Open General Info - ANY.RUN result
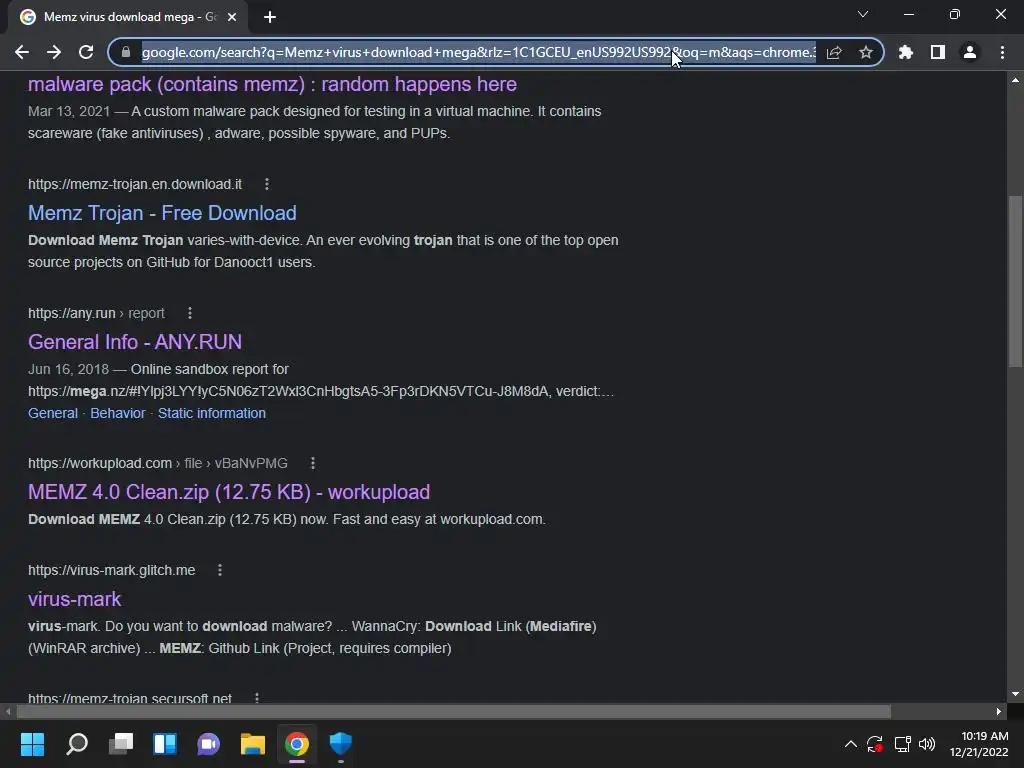 pos(135,342)
